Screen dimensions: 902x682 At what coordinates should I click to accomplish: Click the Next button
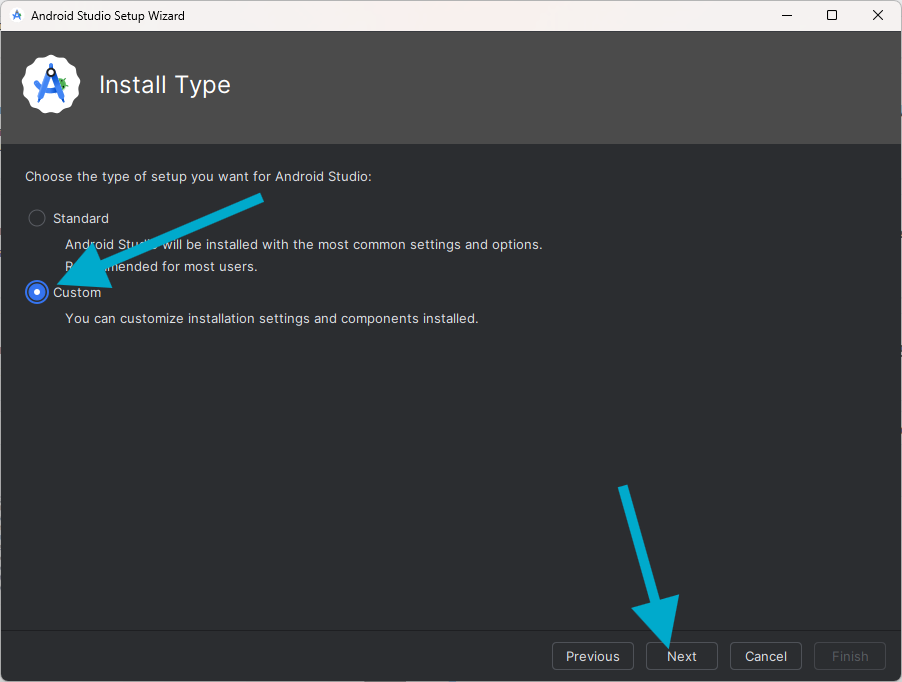[x=681, y=656]
